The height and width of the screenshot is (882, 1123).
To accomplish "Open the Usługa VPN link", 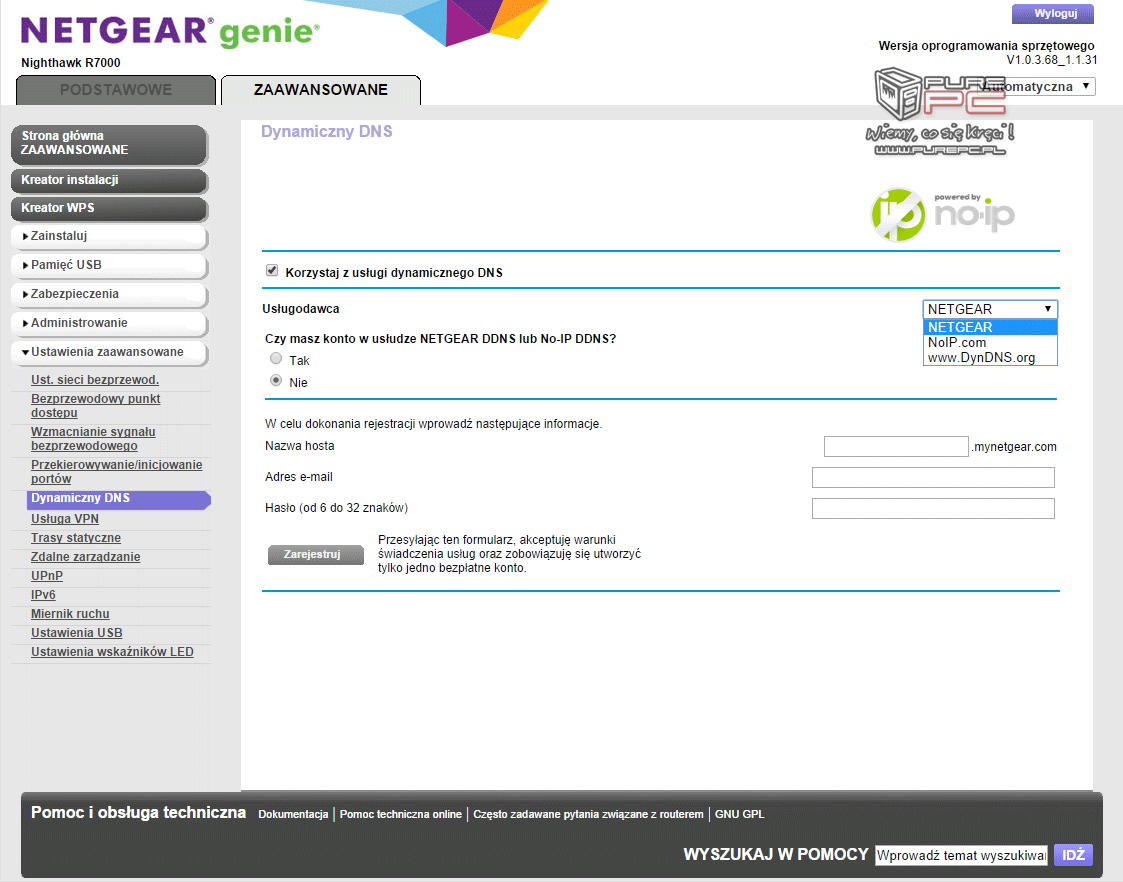I will click(x=64, y=519).
